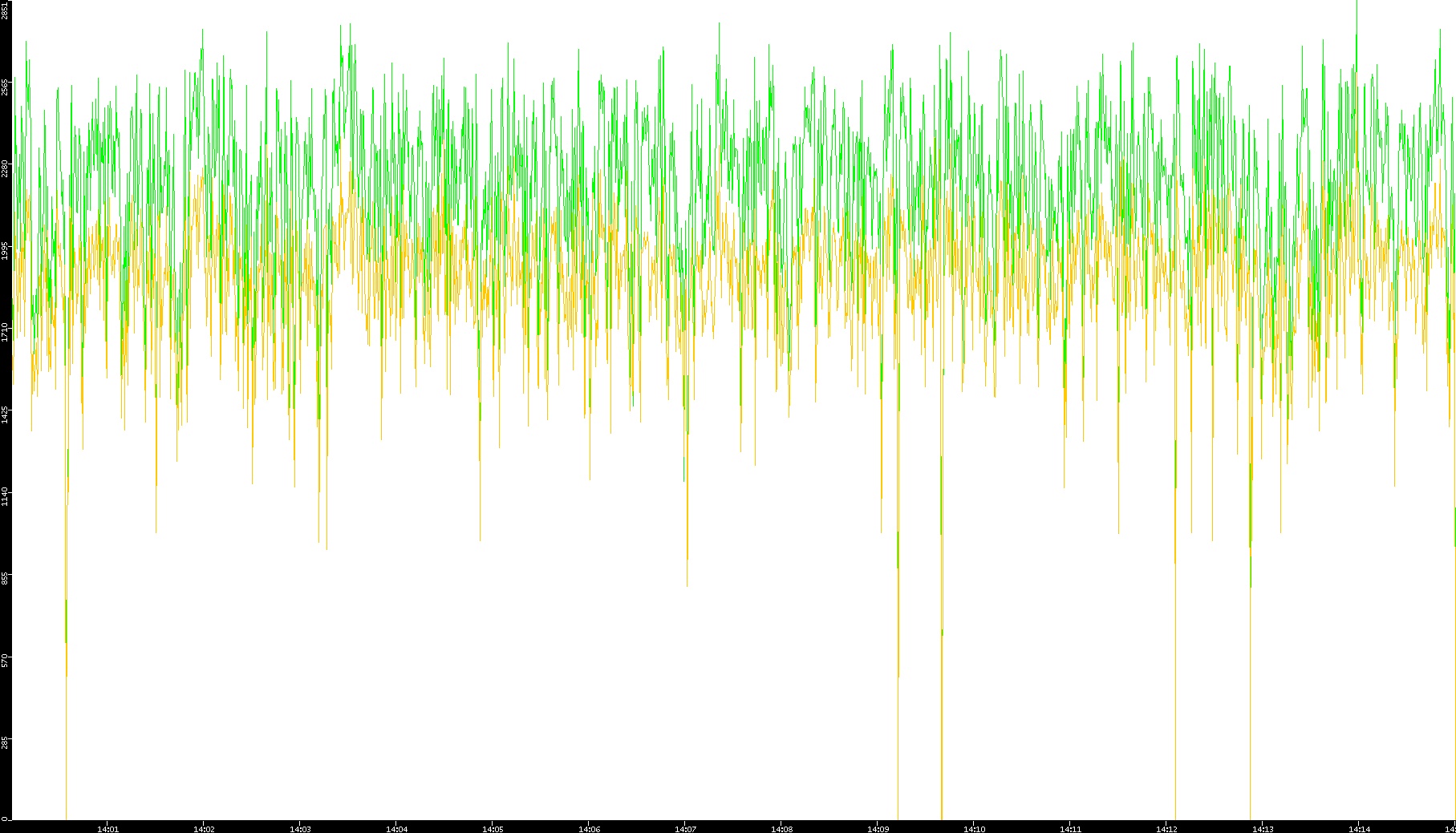Select the 14:05 time axis label
This screenshot has width=1456, height=833.
493,829
